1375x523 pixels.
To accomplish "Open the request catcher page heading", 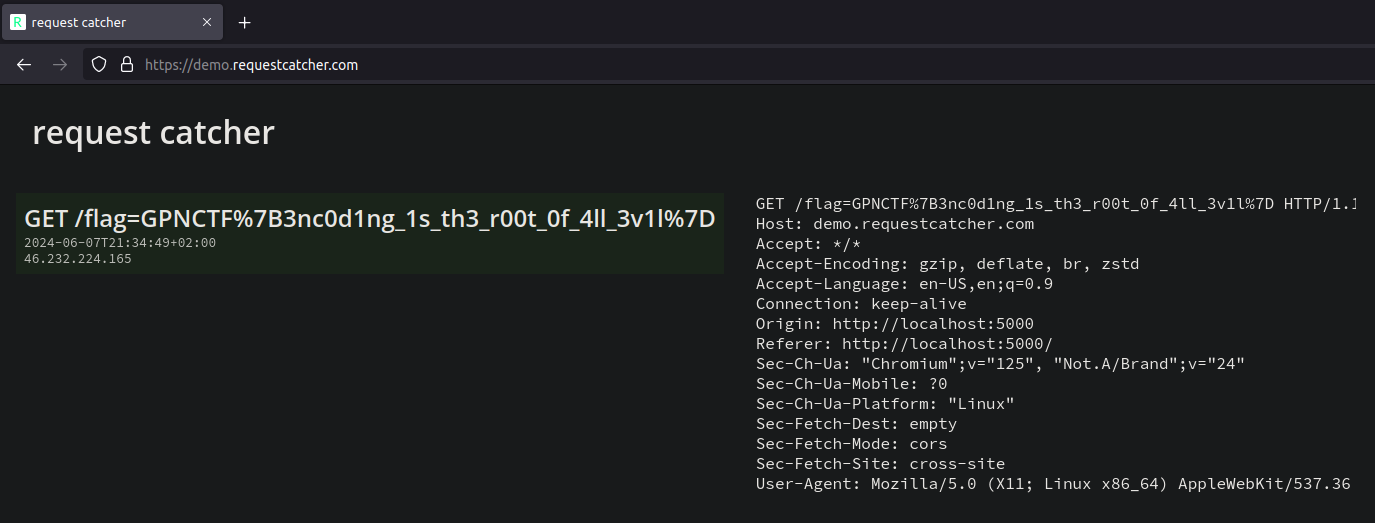I will pos(153,132).
